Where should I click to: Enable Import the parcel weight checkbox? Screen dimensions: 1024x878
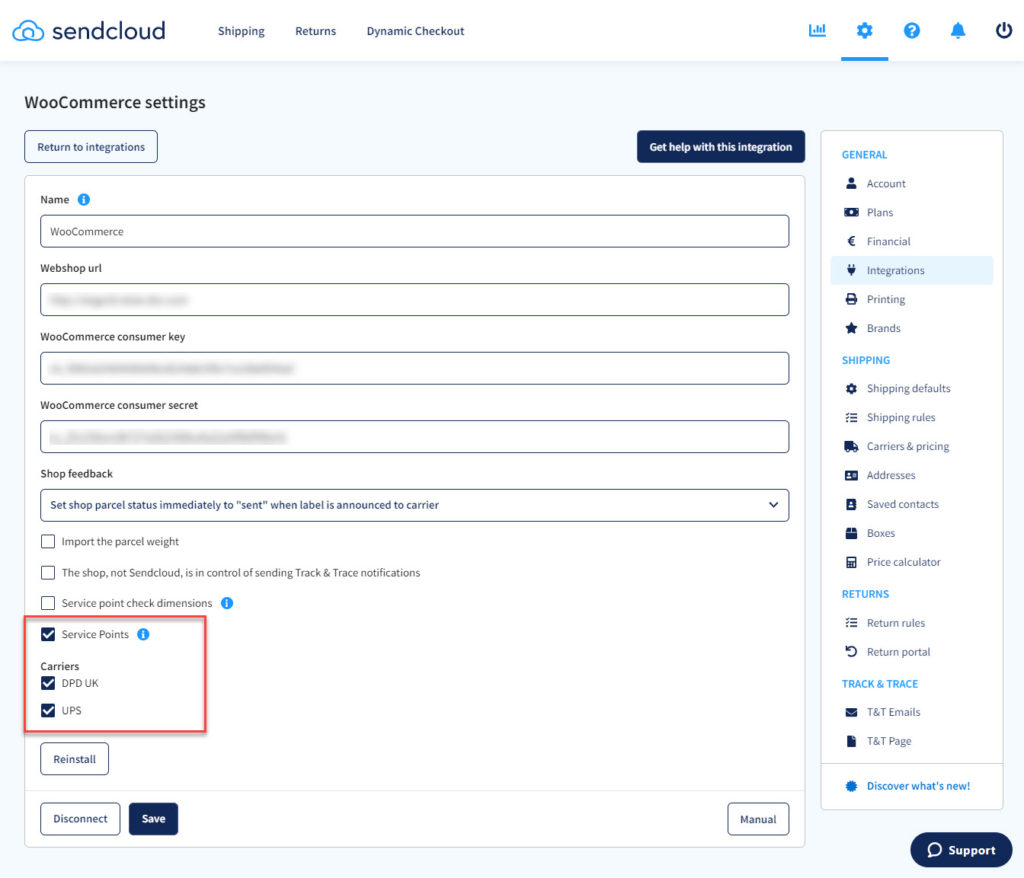(48, 542)
